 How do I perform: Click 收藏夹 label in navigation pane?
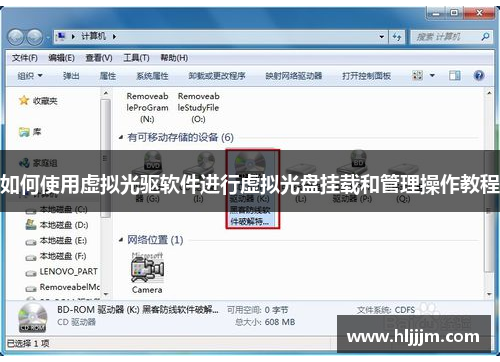(x=45, y=101)
